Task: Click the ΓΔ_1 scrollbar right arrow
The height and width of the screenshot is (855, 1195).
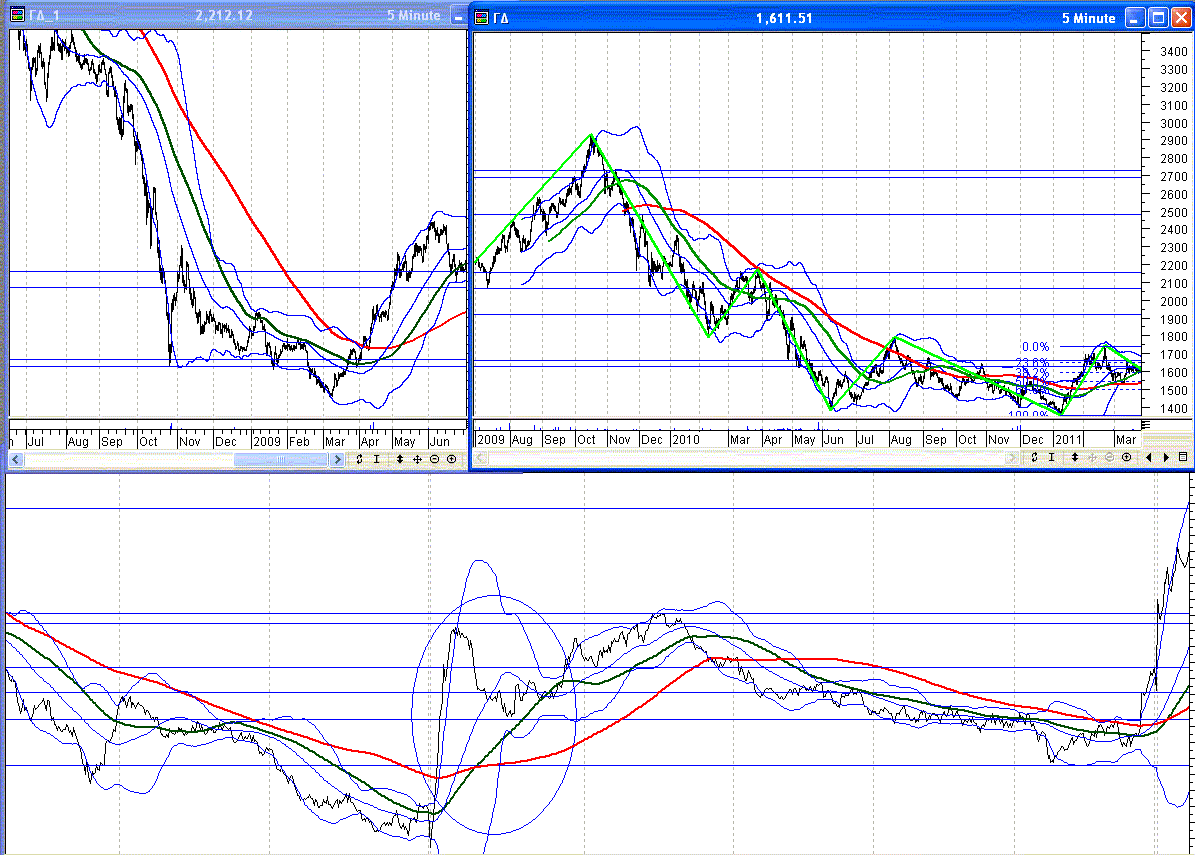Action: [336, 459]
